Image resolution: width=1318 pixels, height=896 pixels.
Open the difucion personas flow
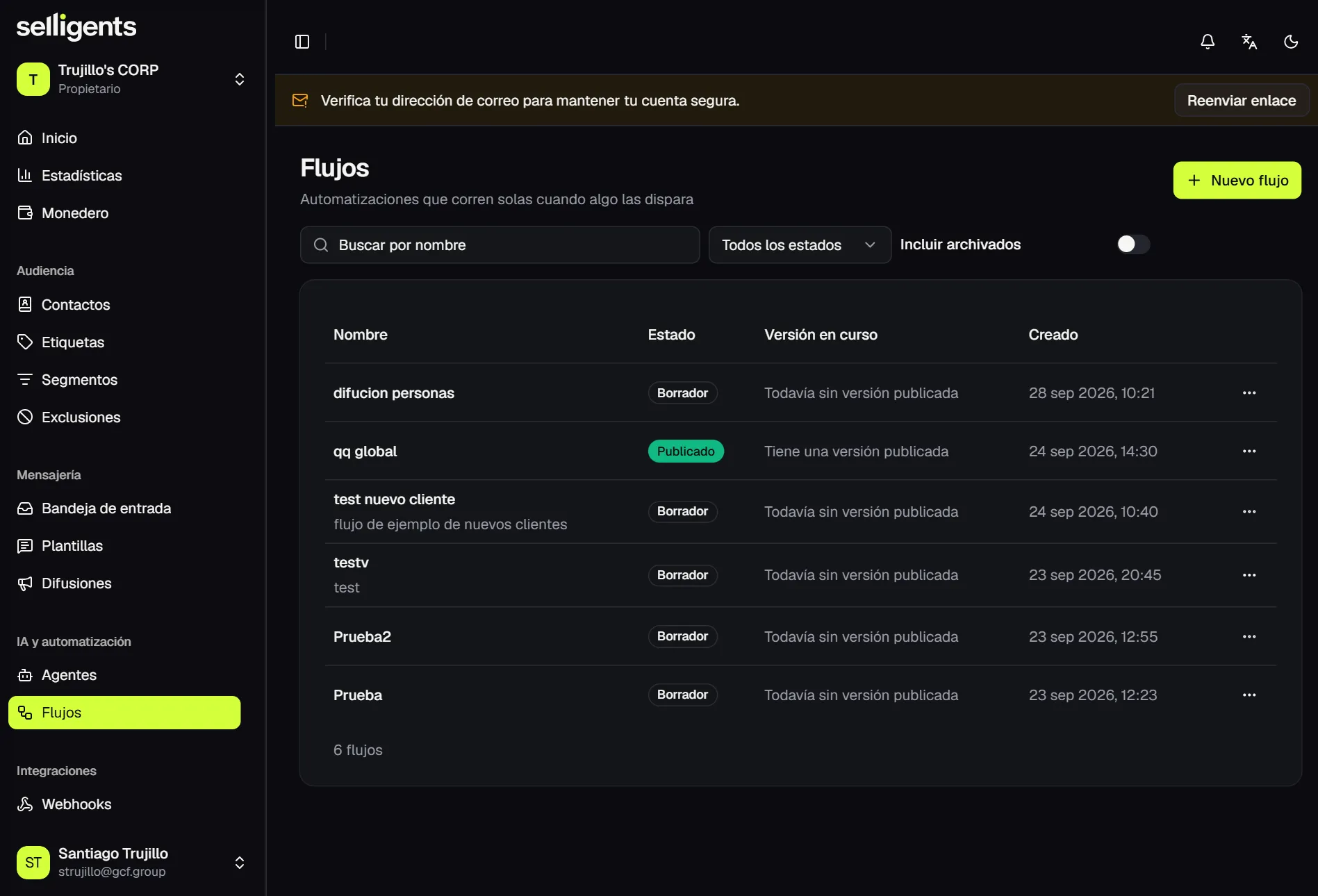pos(394,393)
